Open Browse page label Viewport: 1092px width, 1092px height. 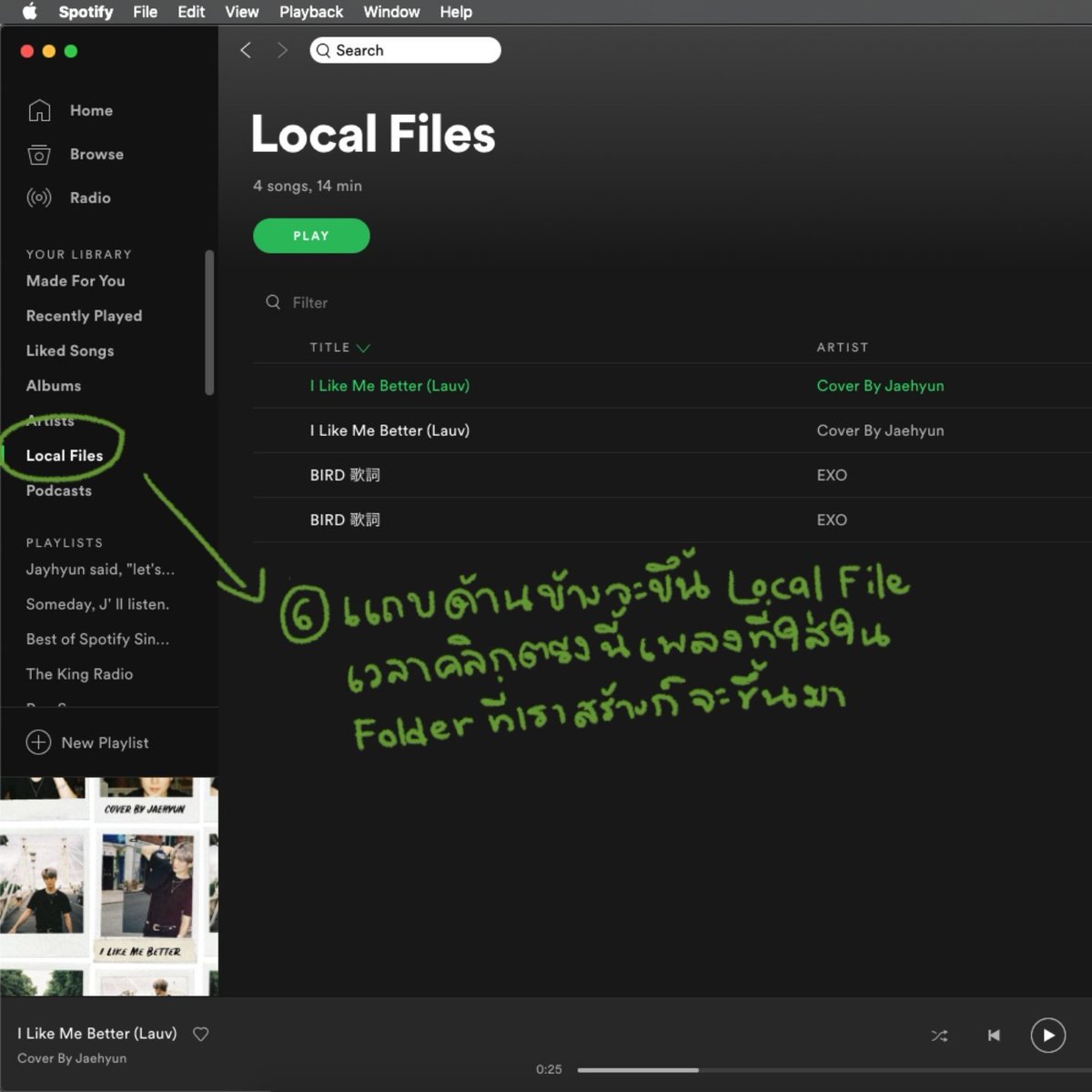tap(96, 154)
